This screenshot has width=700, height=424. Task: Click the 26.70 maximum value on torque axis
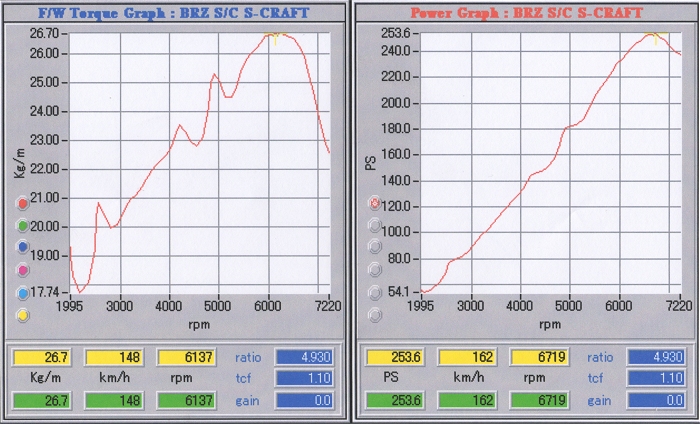[44, 33]
